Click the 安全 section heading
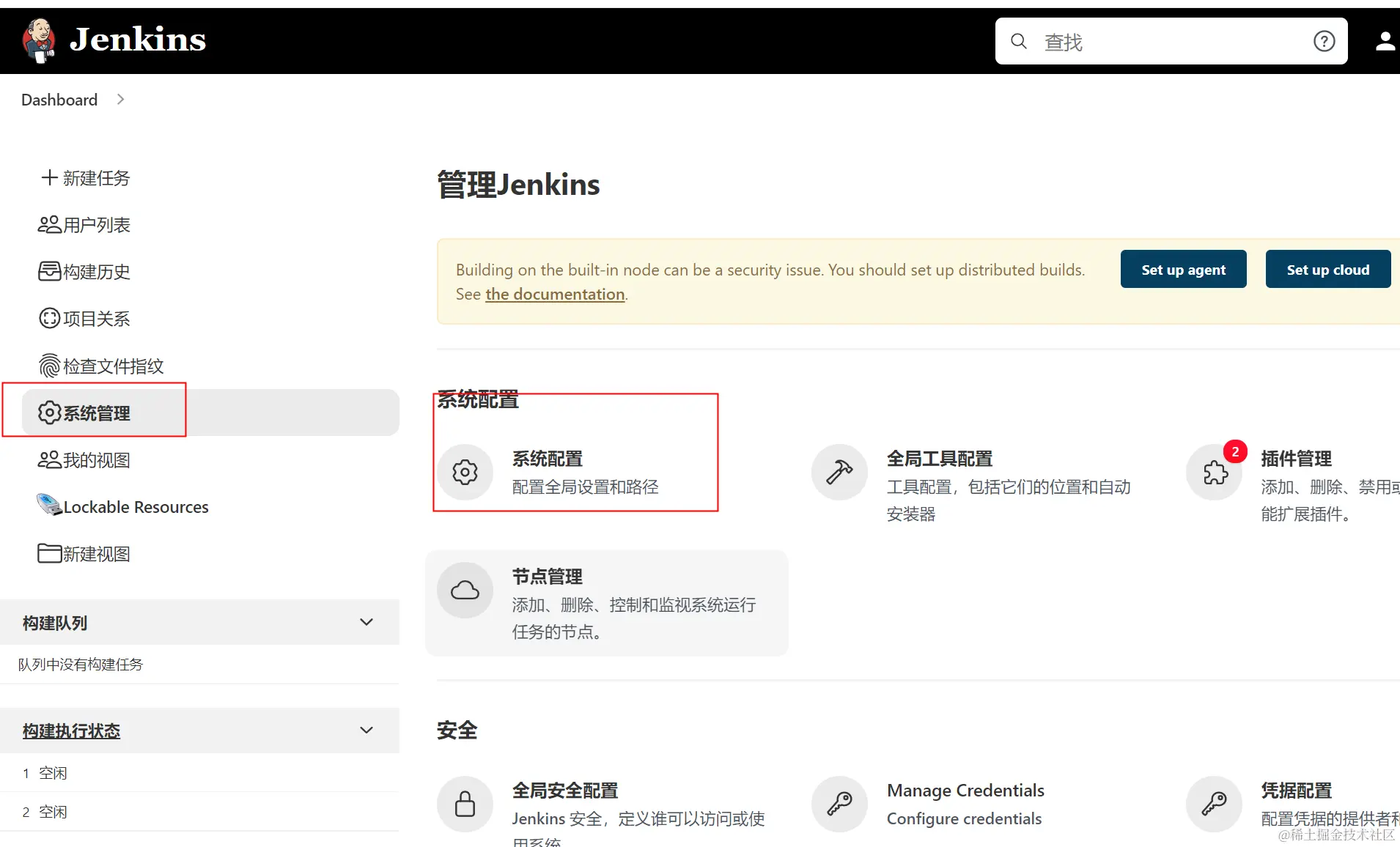Viewport: 1400px width, 847px height. [x=457, y=730]
